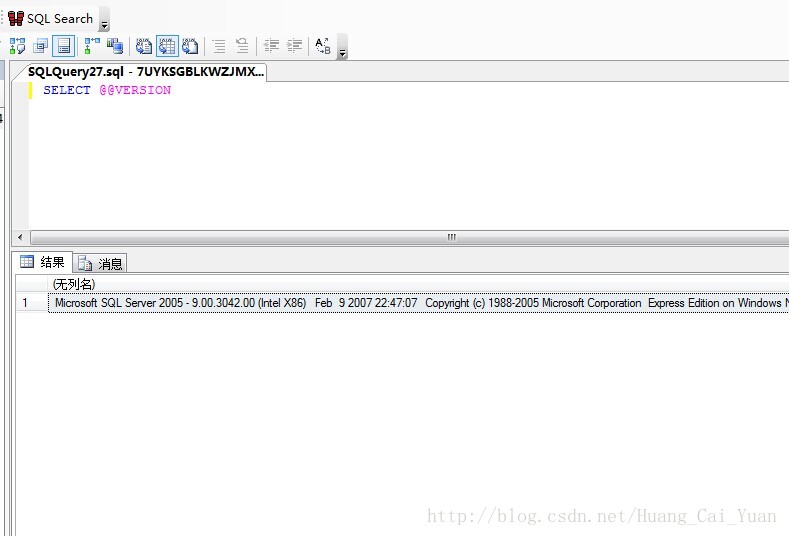Decrease indent of selected lines
This screenshot has height=536, width=789.
coord(271,46)
